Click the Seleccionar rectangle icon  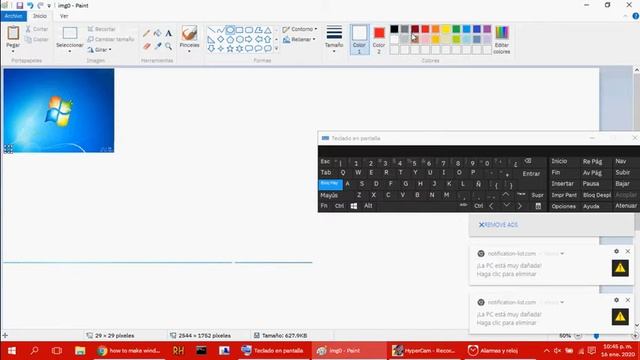click(70, 33)
